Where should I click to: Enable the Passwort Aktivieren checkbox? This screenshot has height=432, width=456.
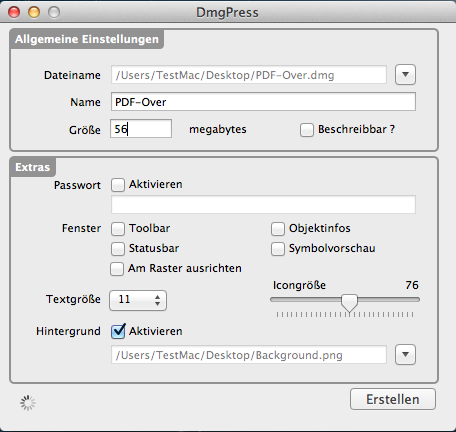click(x=118, y=185)
